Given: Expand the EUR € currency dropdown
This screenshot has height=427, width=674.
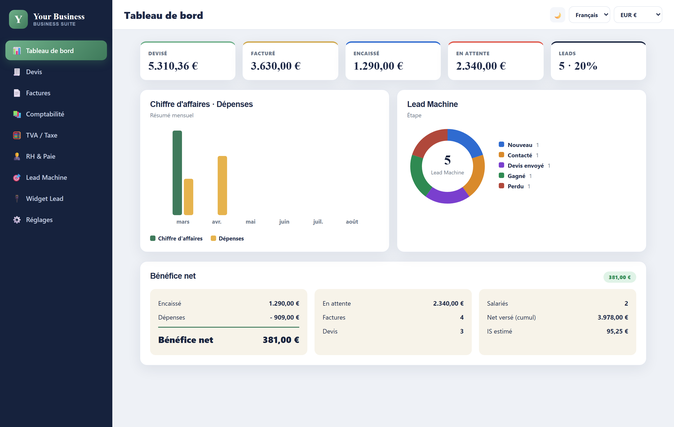Looking at the screenshot, I should point(638,15).
